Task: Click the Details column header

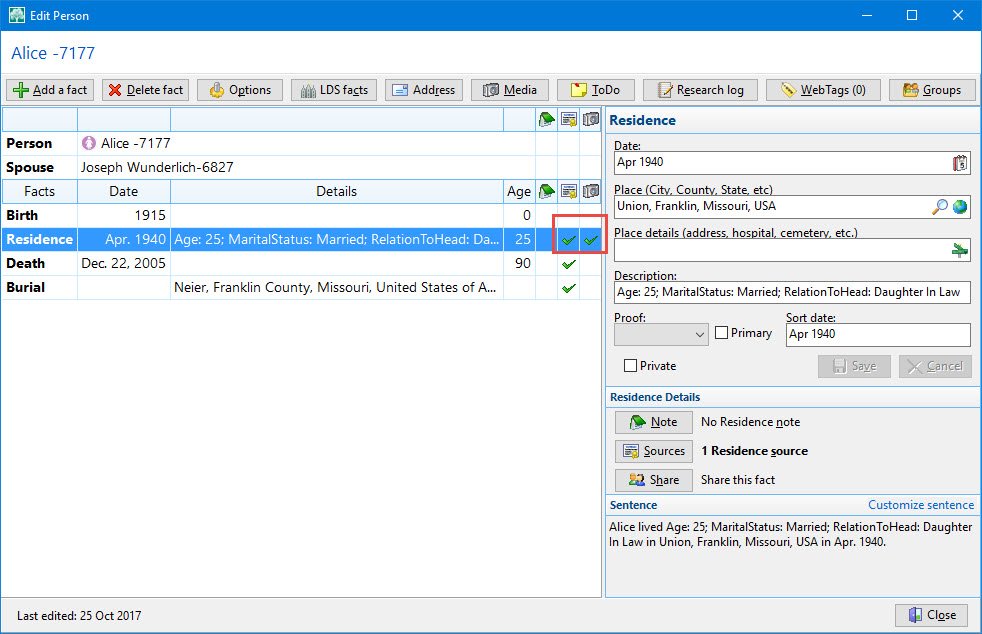Action: tap(336, 191)
